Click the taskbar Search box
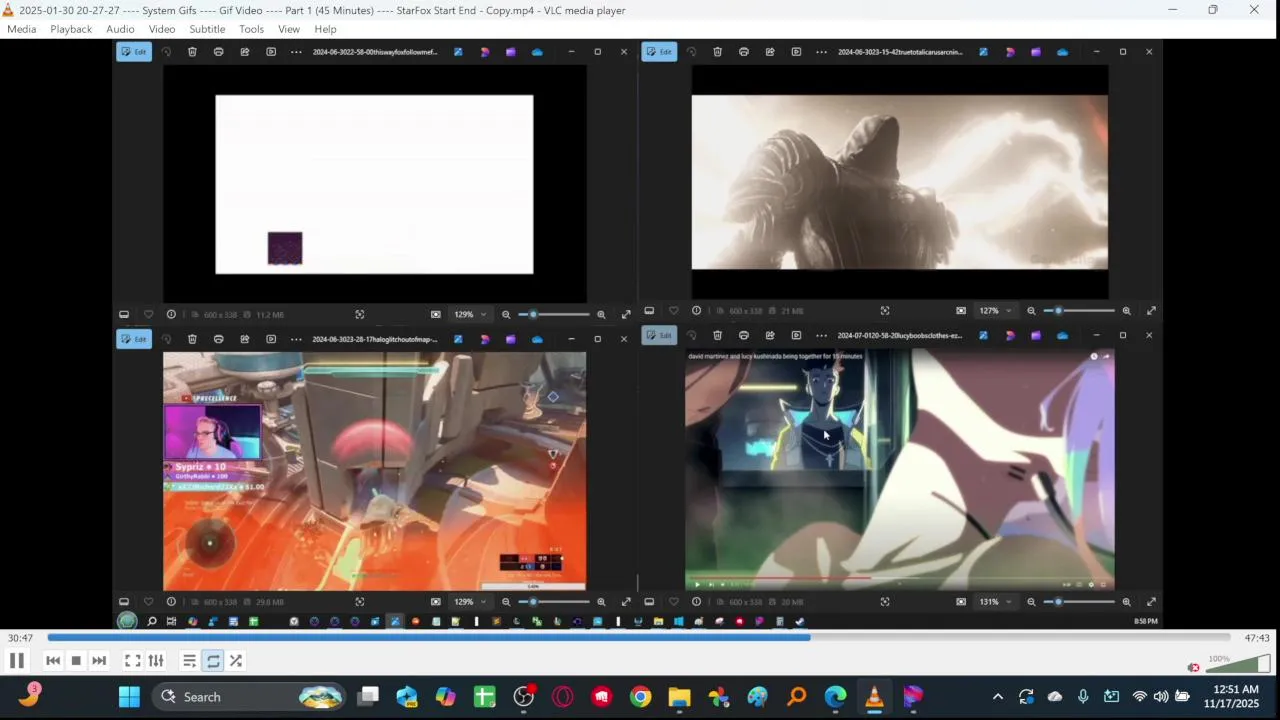Image resolution: width=1280 pixels, height=720 pixels. tap(250, 697)
